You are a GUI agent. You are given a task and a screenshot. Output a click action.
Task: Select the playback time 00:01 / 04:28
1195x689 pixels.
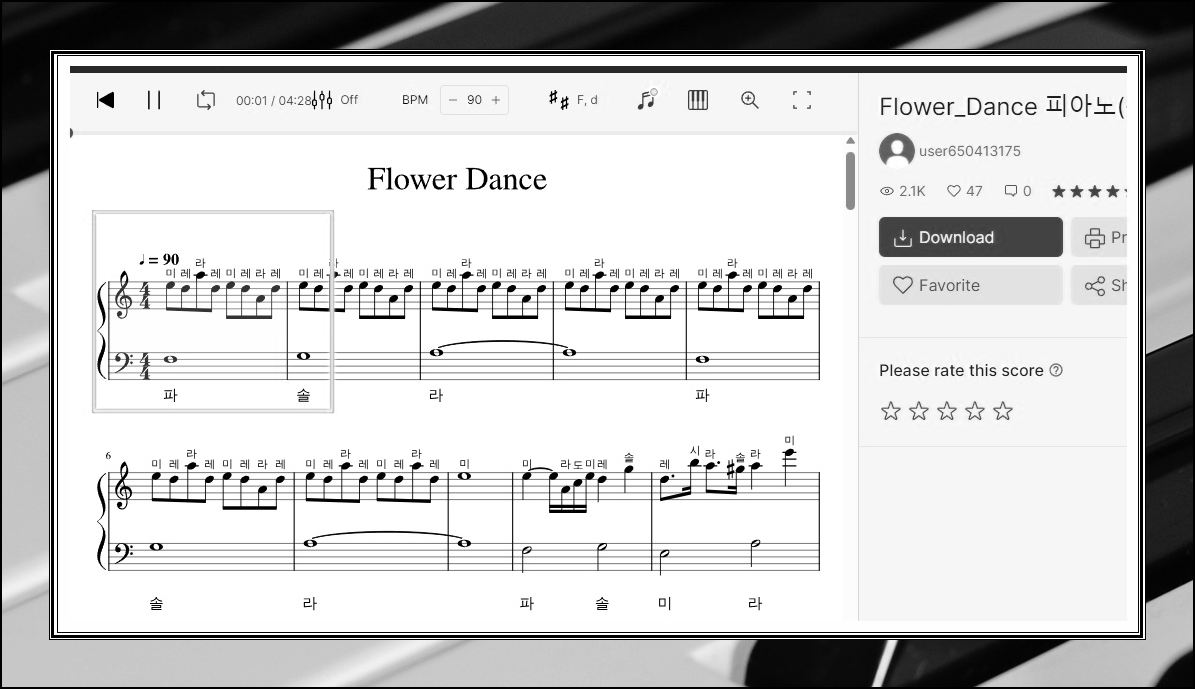(274, 101)
